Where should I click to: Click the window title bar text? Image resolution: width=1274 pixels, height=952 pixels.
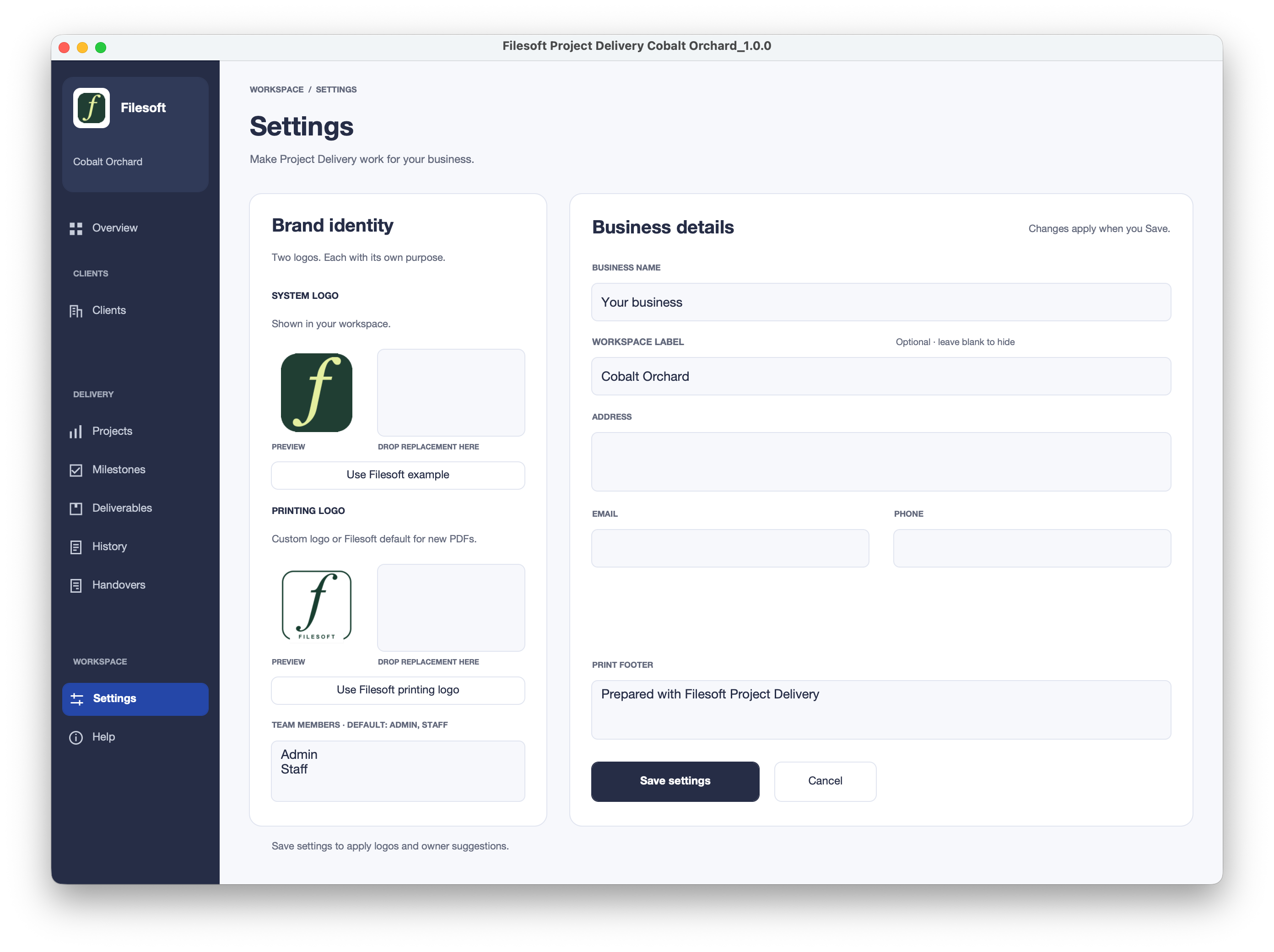(x=637, y=46)
